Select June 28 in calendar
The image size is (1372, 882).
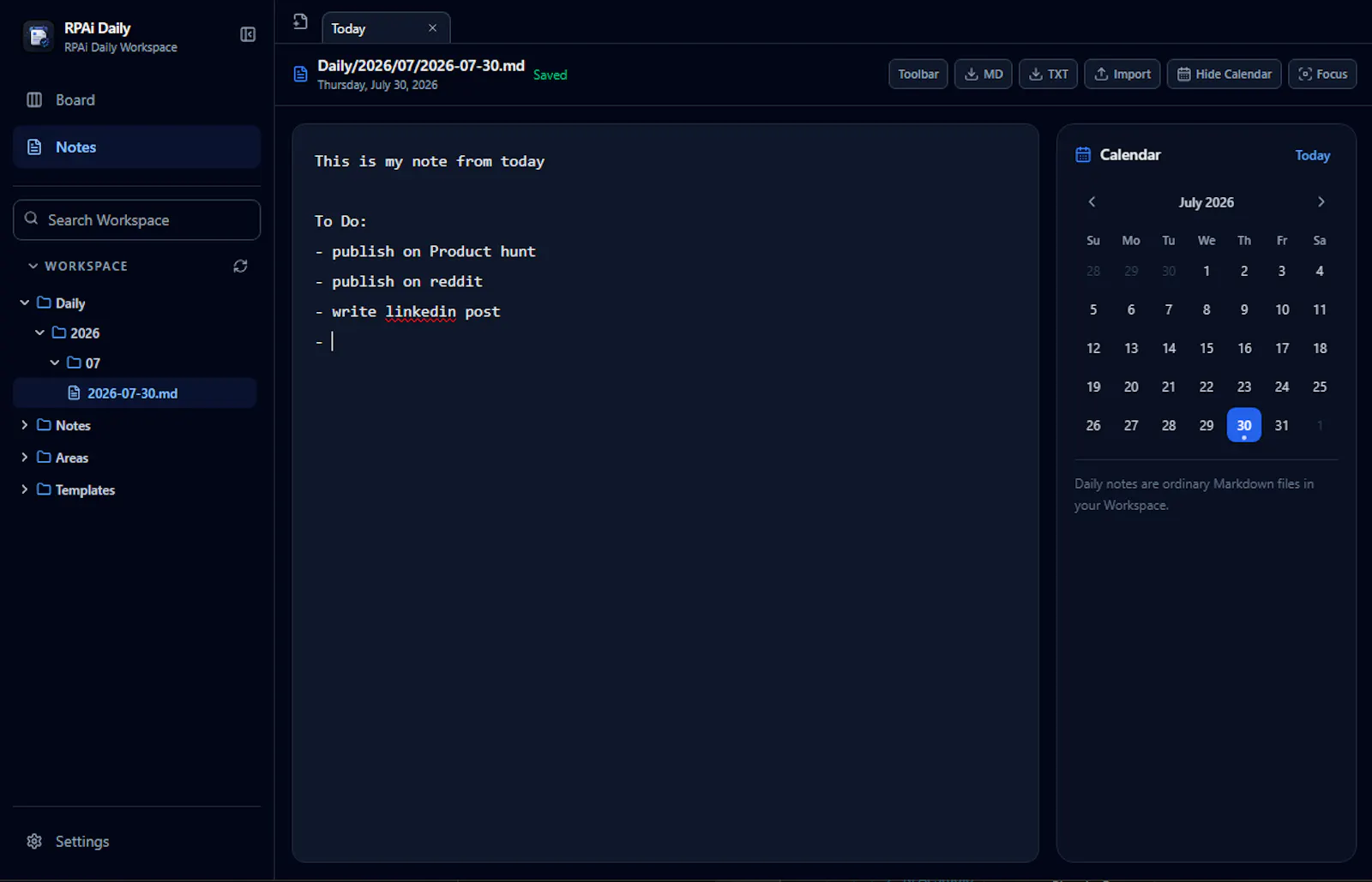1093,271
